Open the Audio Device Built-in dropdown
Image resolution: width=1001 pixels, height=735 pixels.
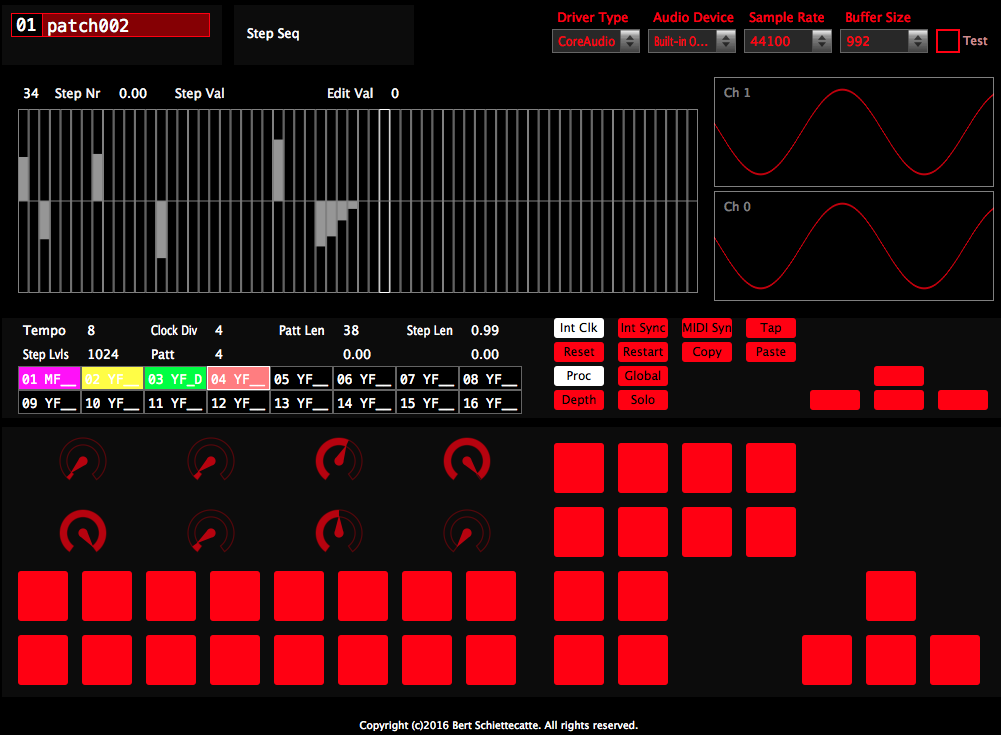(691, 42)
